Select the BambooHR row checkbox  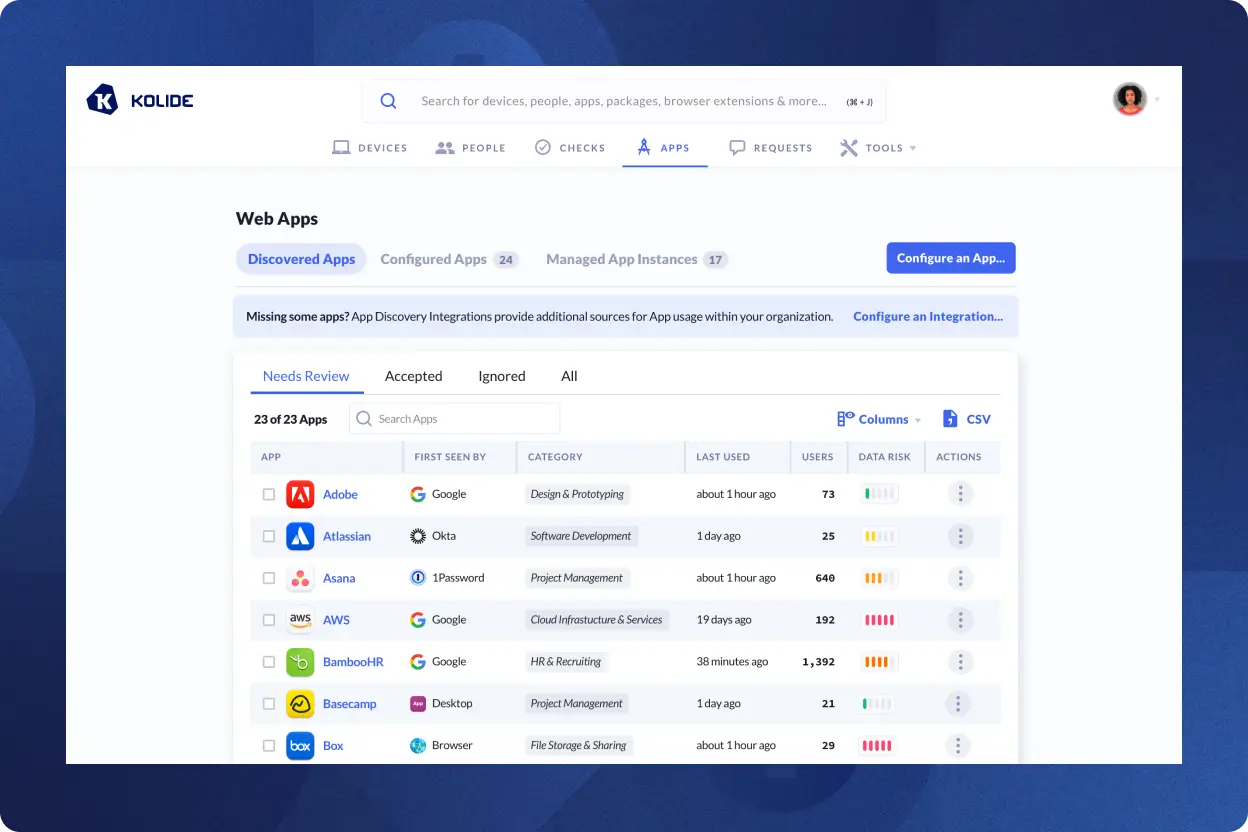pos(268,662)
